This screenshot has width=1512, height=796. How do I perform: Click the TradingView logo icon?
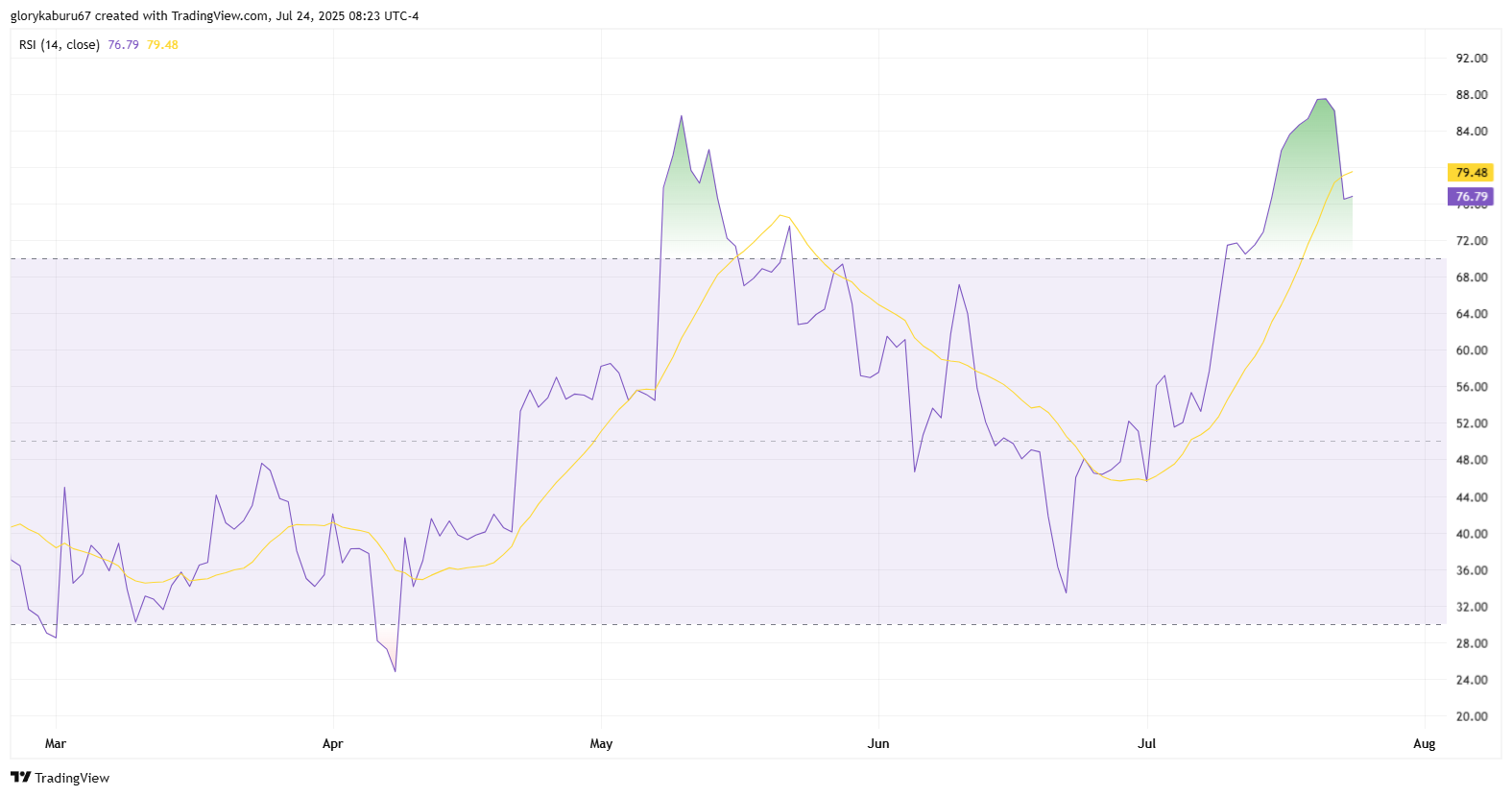tap(20, 777)
